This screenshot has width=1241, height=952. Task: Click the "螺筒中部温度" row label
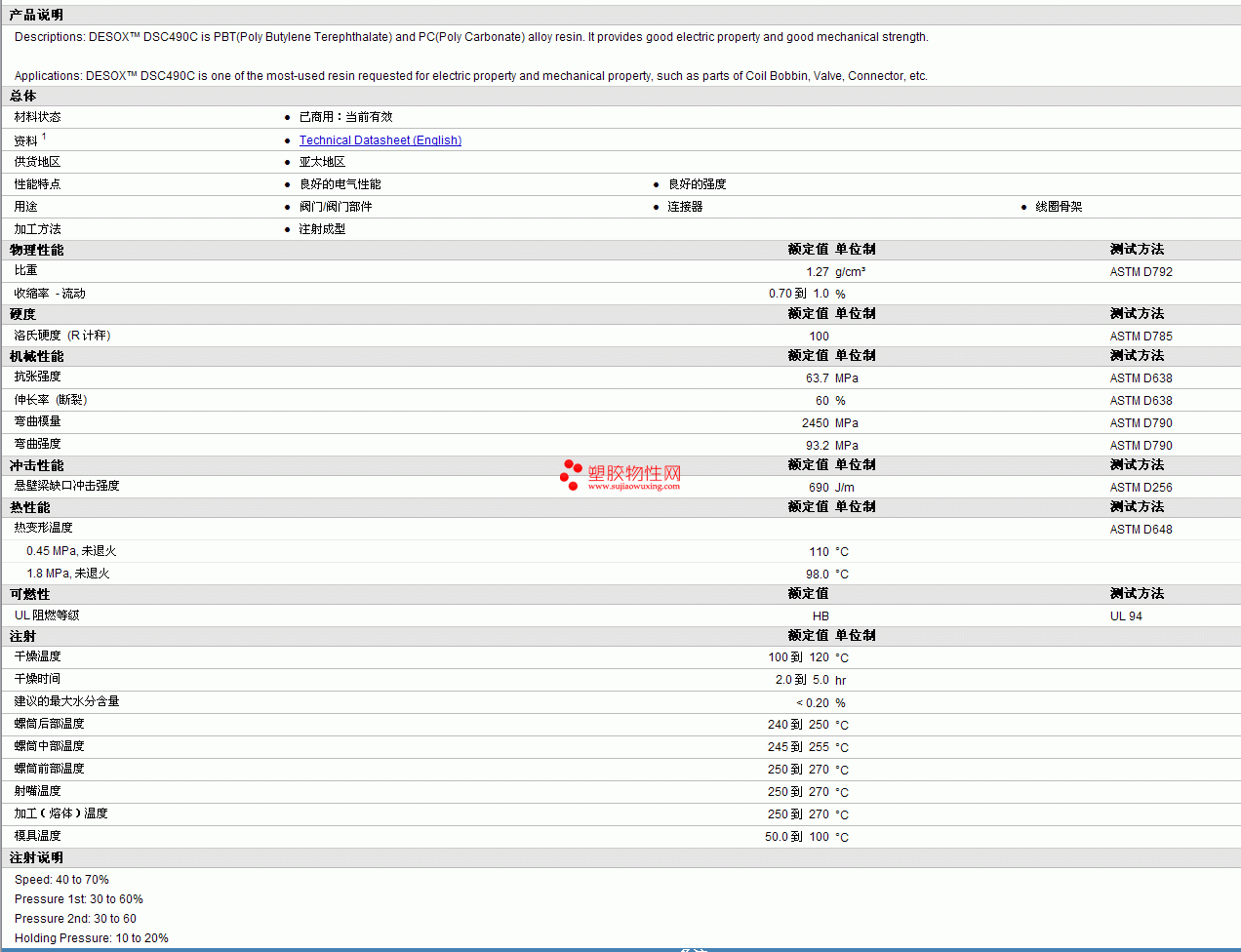(49, 746)
